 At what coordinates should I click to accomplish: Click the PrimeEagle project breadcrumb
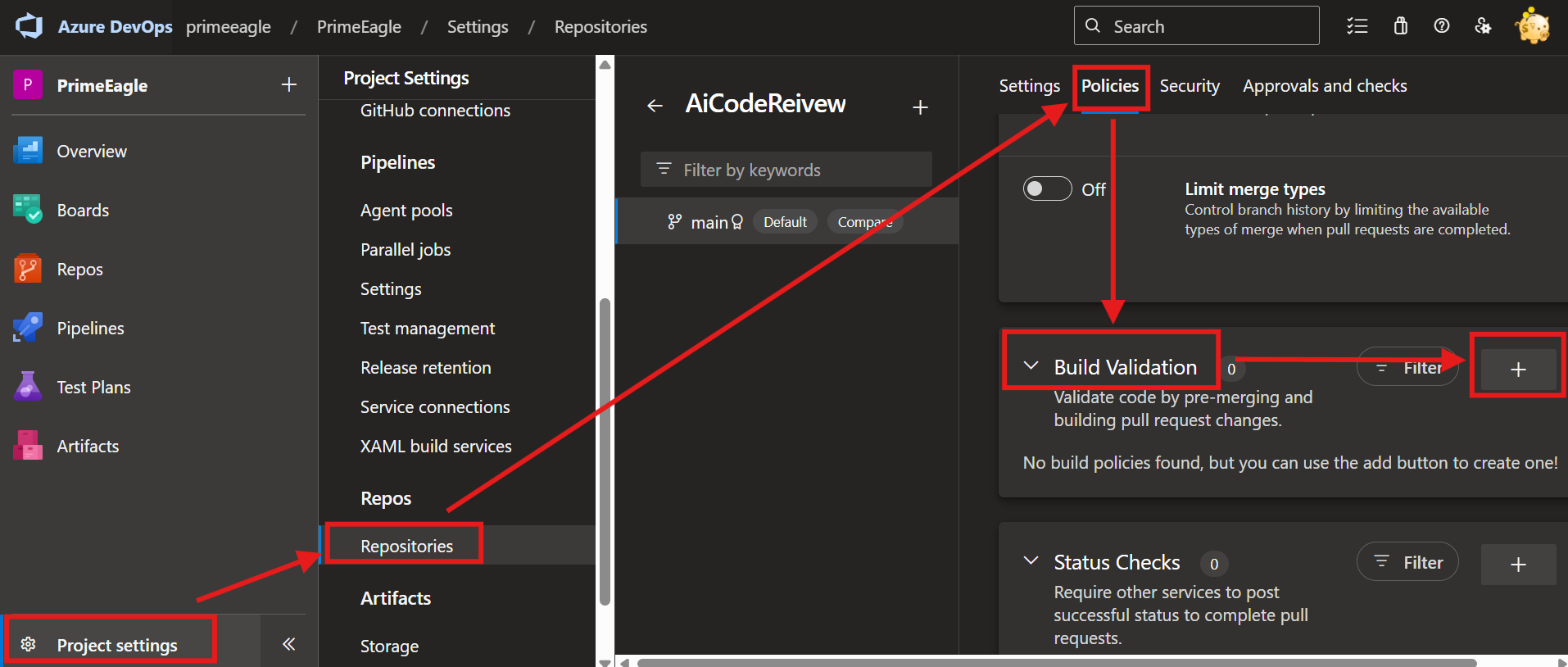click(x=359, y=27)
